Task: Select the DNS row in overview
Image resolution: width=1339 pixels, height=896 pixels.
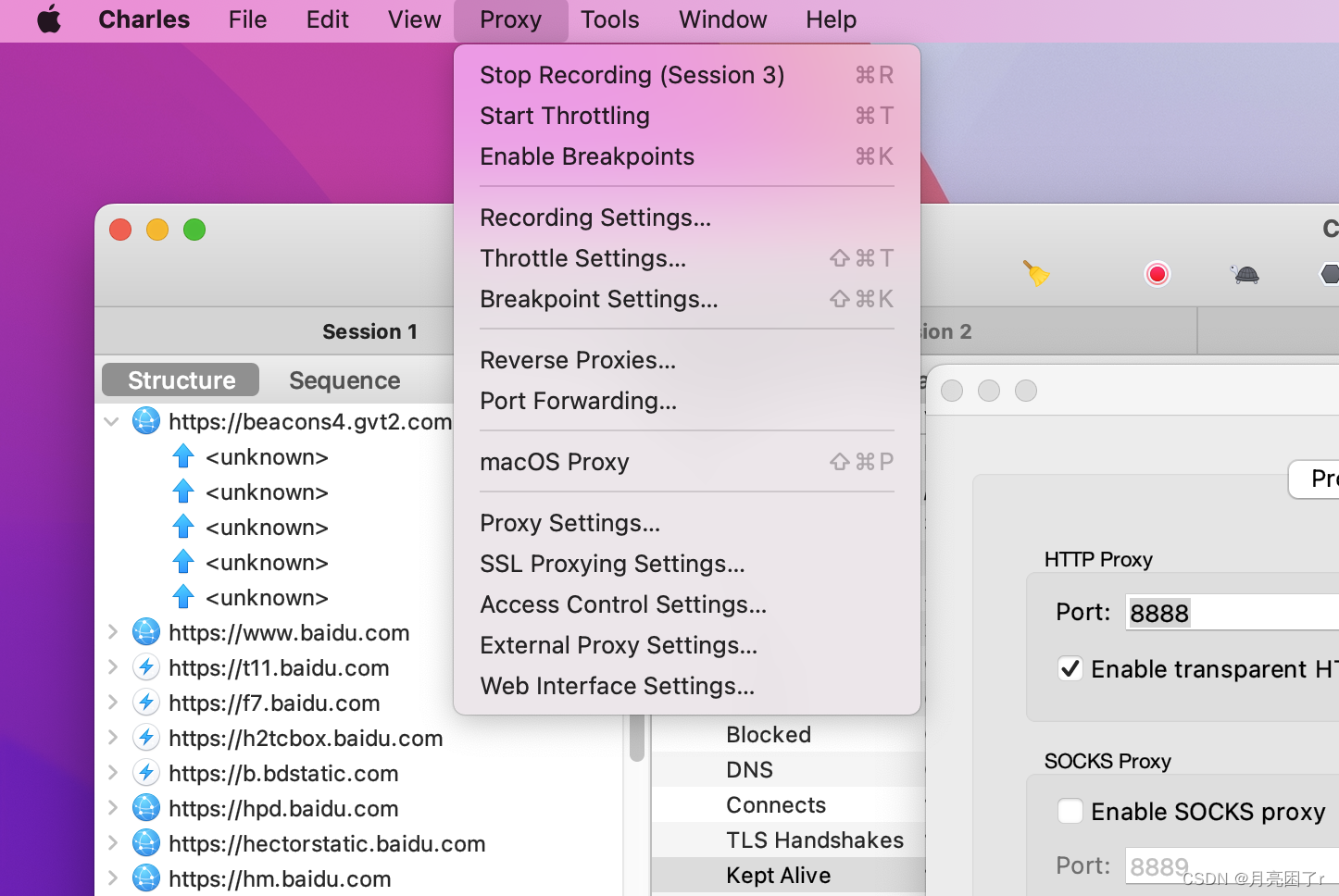Action: point(788,769)
